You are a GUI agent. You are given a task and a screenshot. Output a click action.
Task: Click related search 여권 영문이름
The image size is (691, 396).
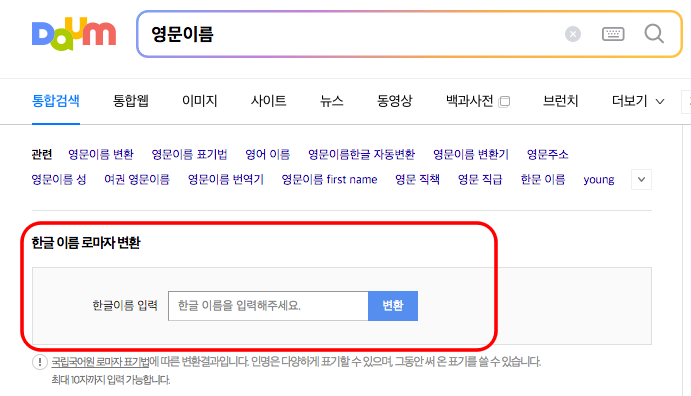click(x=137, y=179)
